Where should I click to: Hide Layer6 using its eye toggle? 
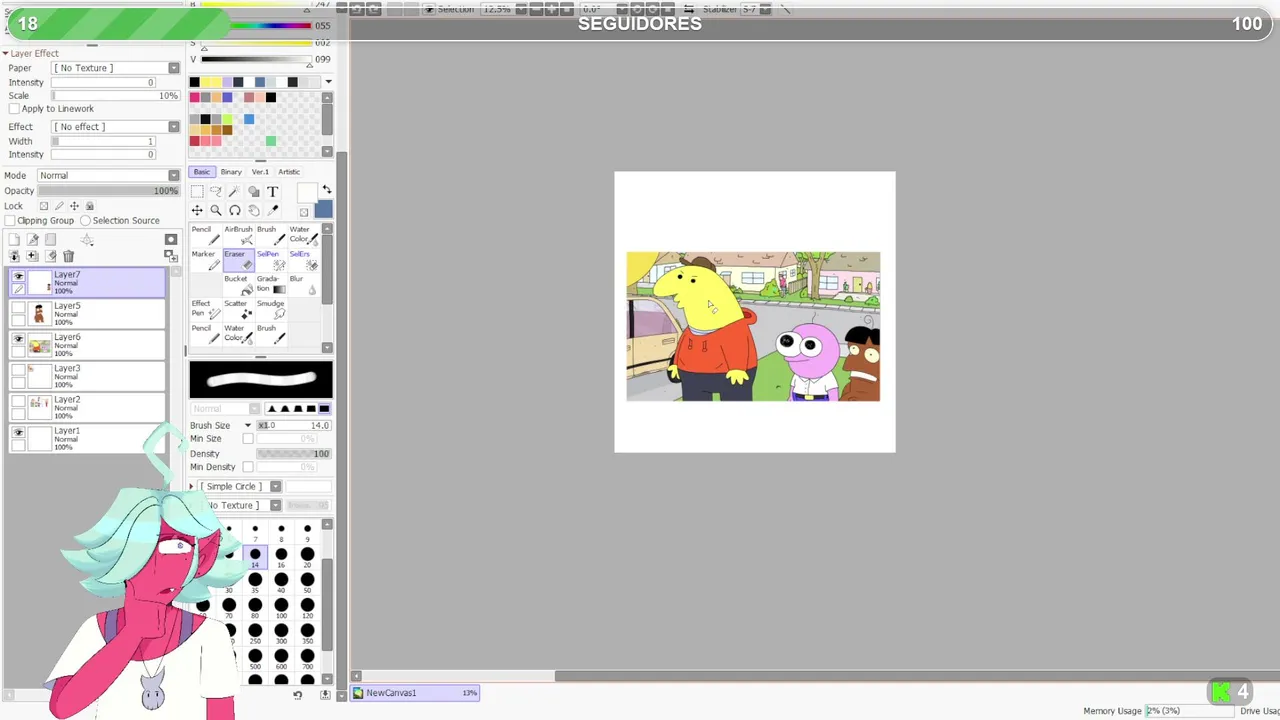coord(18,339)
